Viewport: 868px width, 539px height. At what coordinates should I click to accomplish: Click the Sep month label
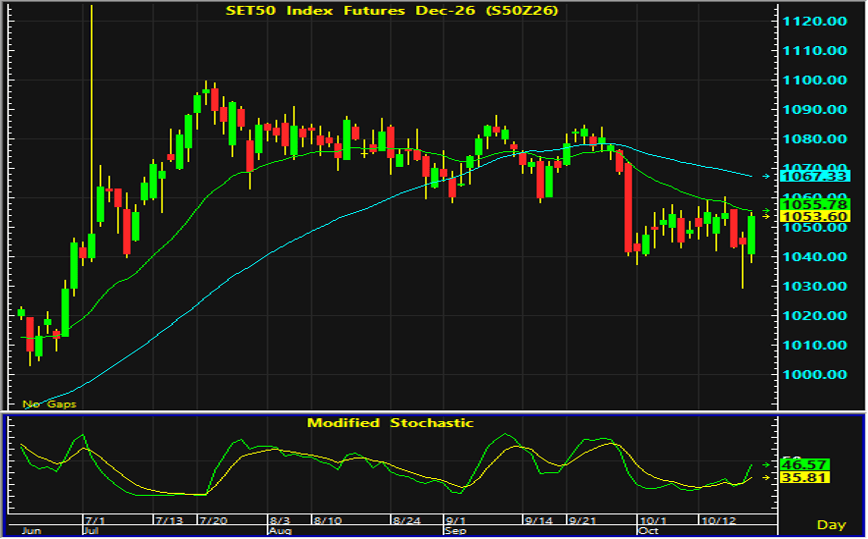(x=455, y=531)
